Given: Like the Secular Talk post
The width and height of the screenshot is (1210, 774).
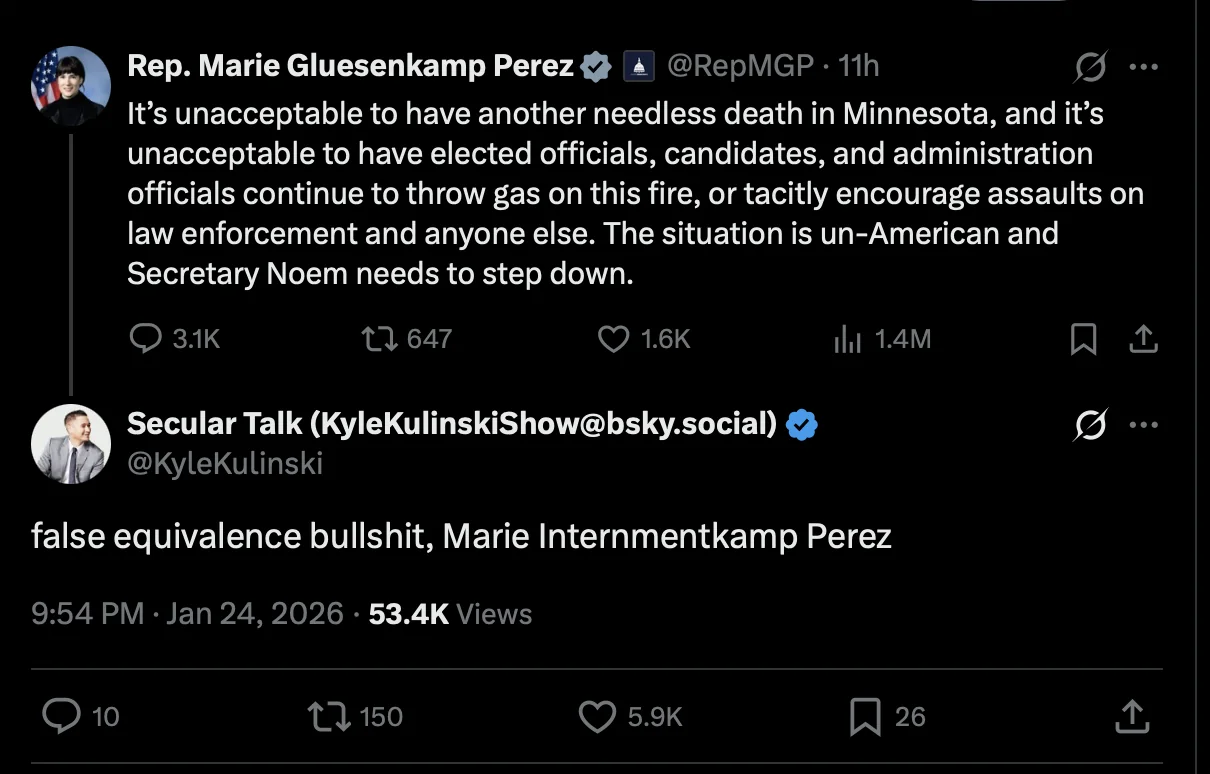Looking at the screenshot, I should tap(597, 716).
